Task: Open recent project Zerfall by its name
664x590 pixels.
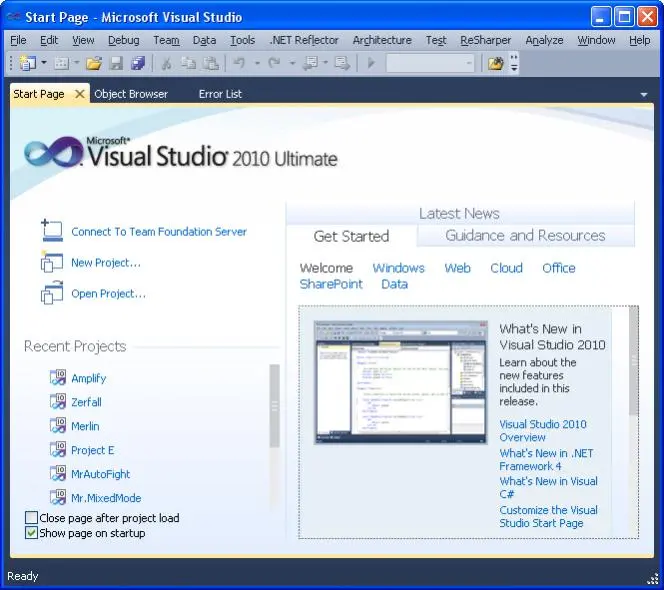Action: (x=86, y=402)
